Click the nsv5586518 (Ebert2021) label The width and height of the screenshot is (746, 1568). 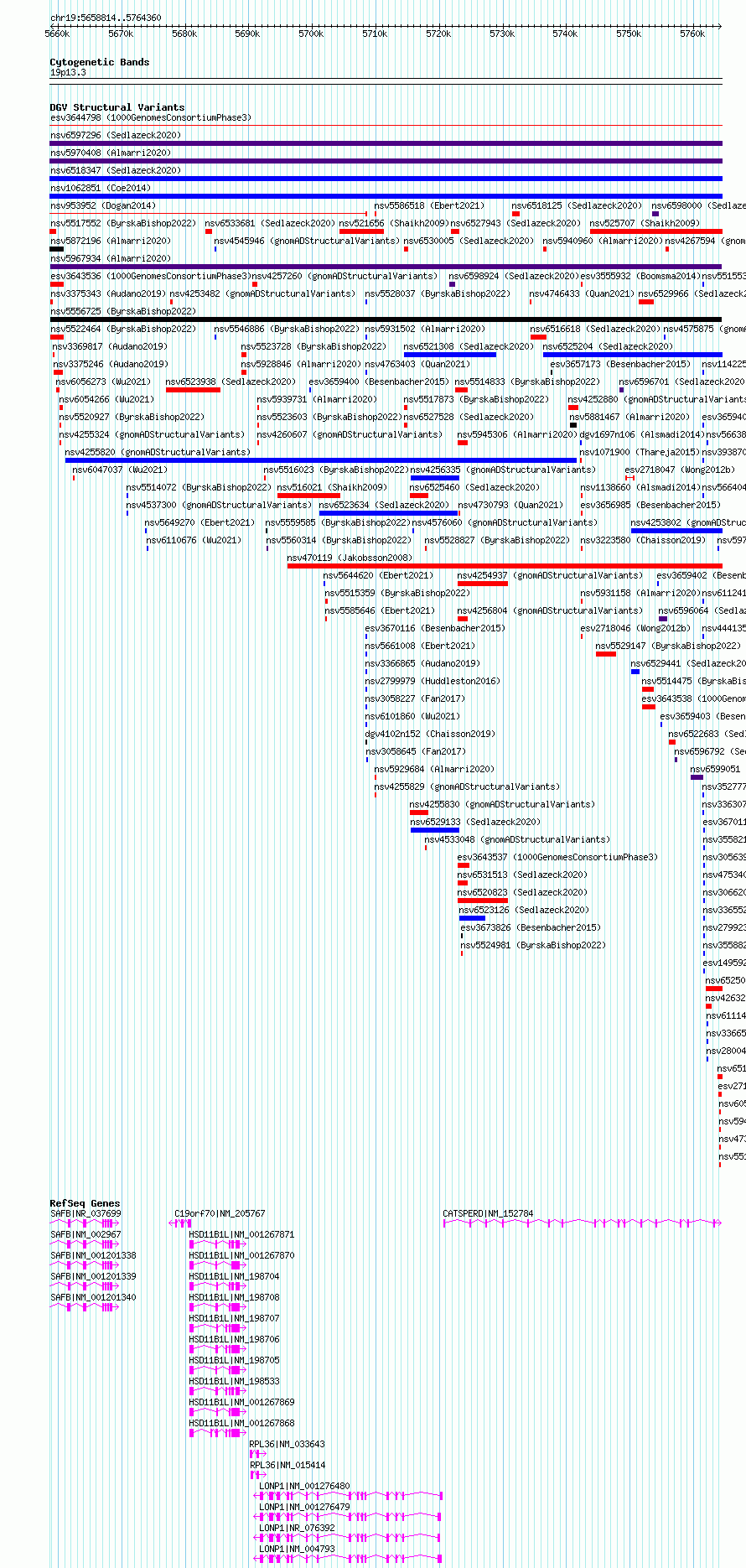[429, 205]
